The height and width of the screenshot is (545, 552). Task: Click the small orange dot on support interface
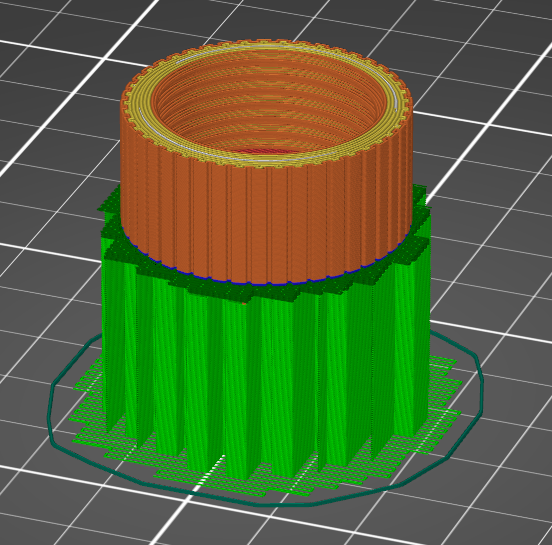(x=244, y=303)
